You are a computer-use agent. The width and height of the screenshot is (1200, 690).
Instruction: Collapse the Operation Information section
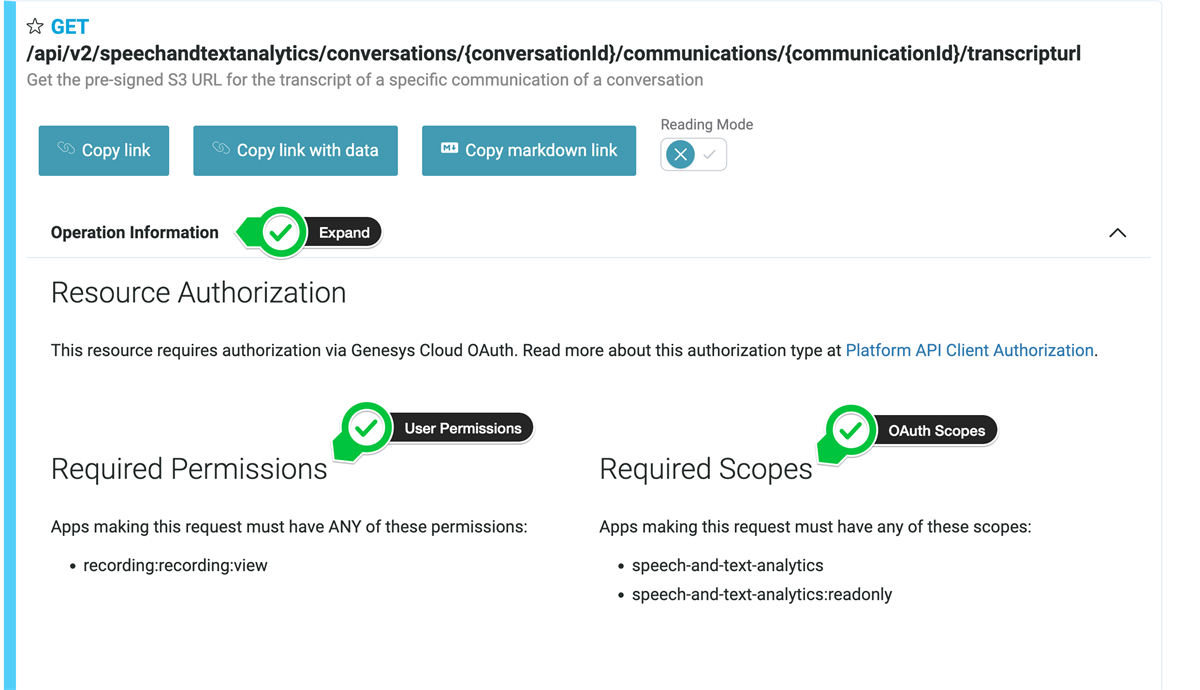[1117, 232]
